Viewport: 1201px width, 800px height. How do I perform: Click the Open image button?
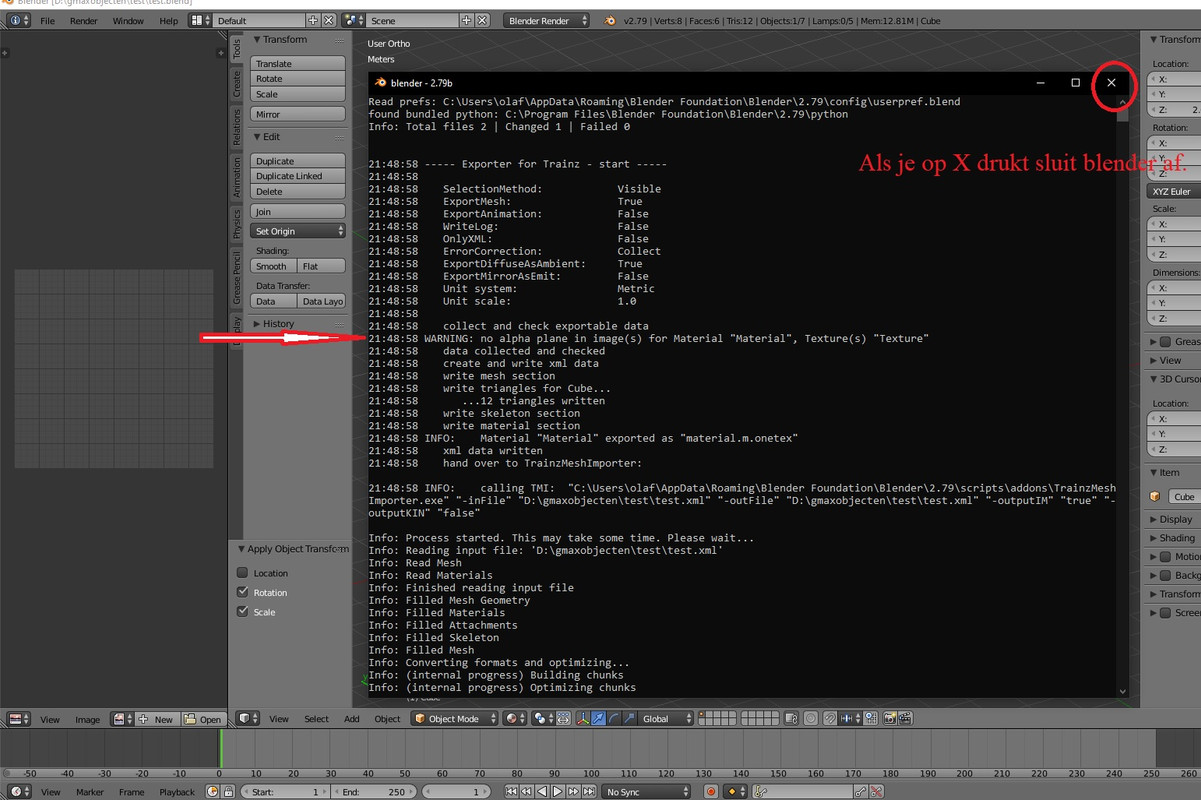[205, 718]
